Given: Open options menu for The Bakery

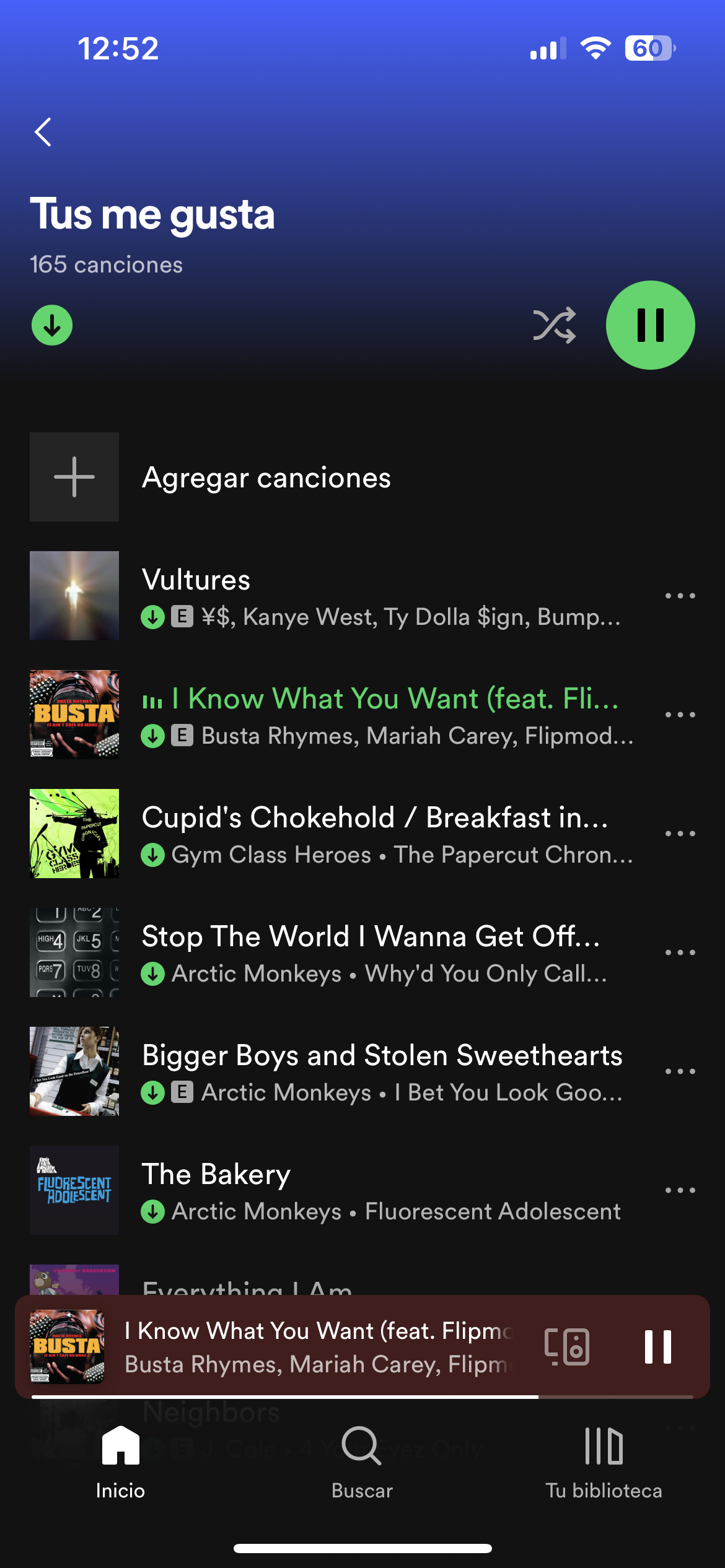Looking at the screenshot, I should pyautogui.click(x=680, y=1190).
